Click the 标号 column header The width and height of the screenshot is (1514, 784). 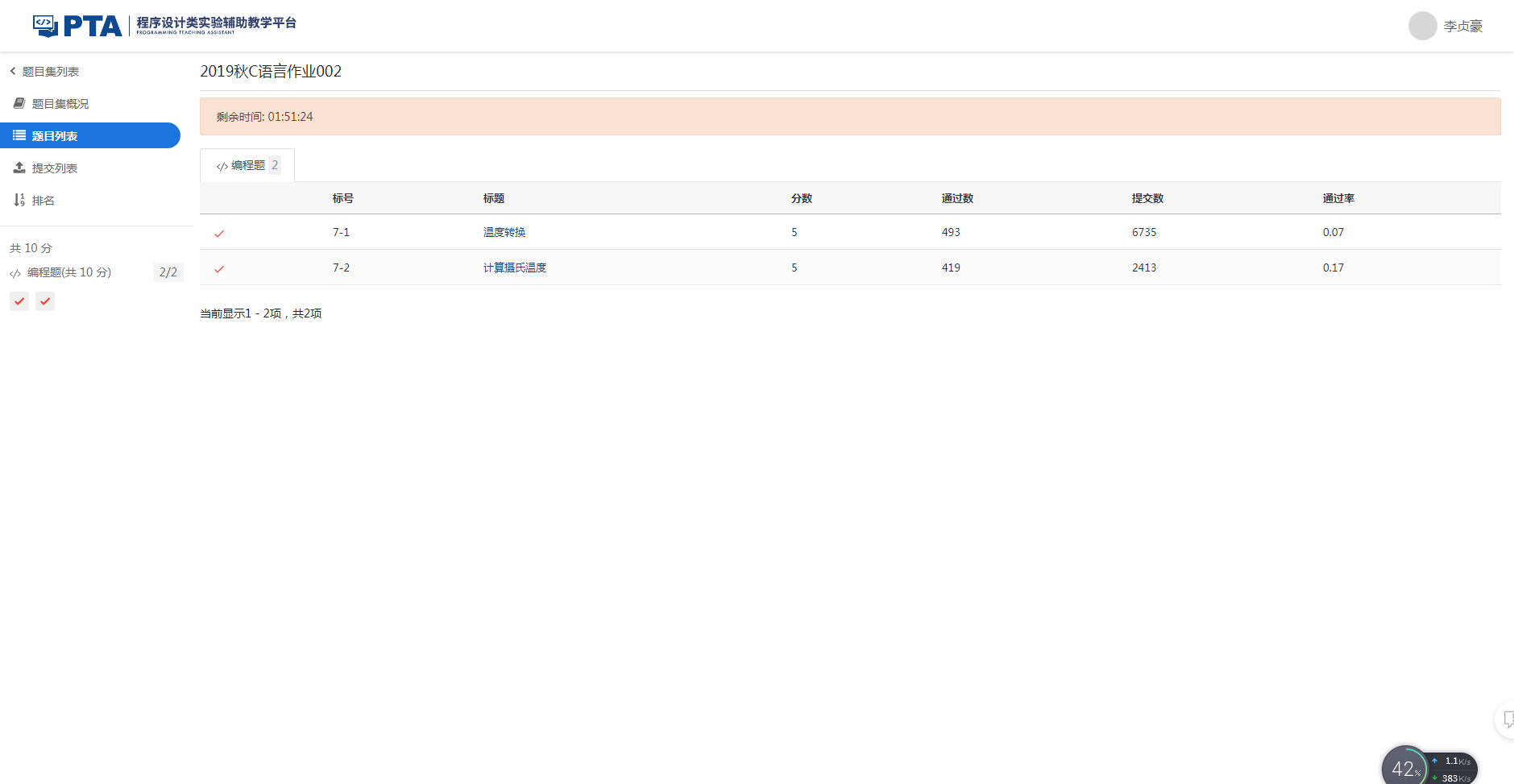coord(343,198)
